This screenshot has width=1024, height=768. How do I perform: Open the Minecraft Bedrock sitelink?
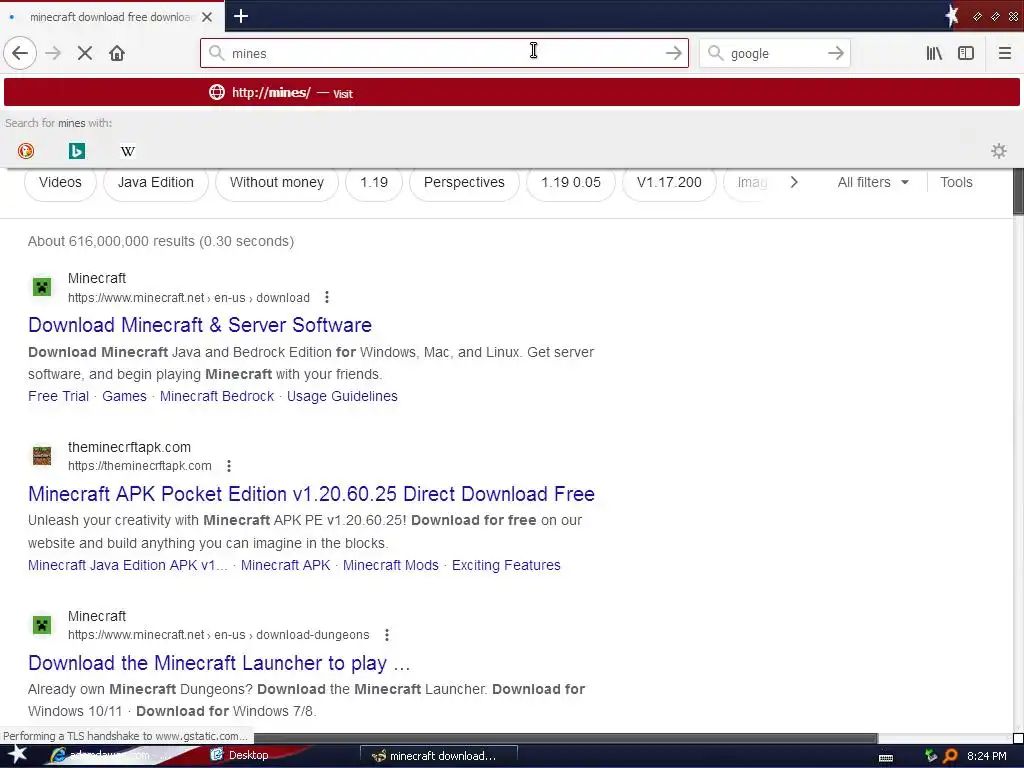coord(217,396)
